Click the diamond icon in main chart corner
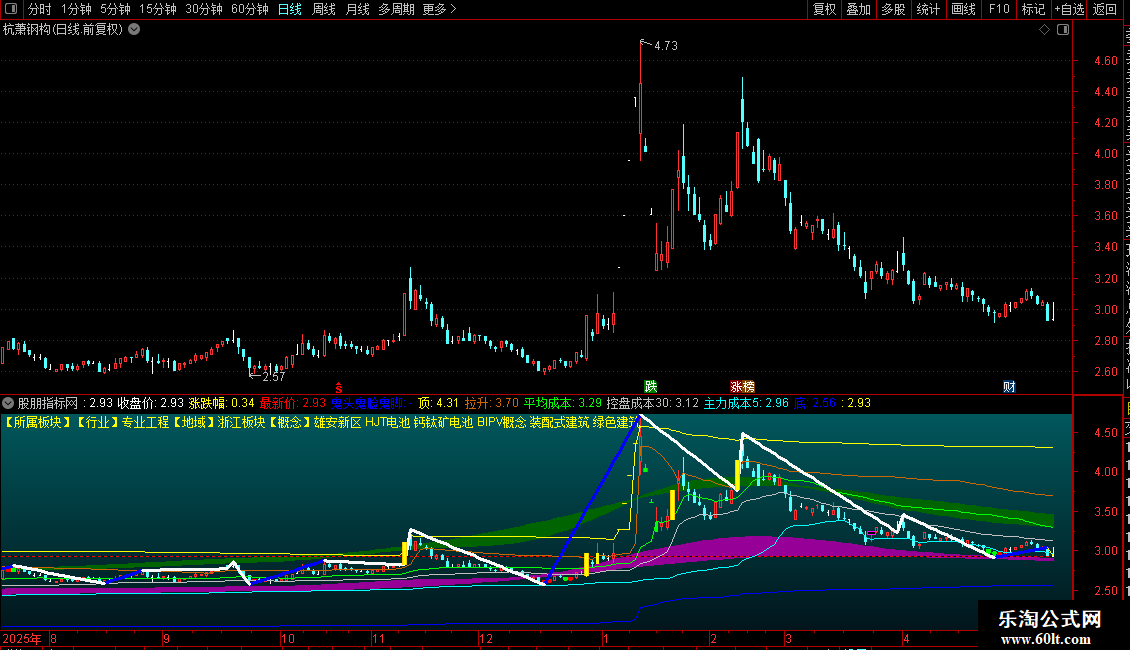 pyautogui.click(x=1044, y=30)
